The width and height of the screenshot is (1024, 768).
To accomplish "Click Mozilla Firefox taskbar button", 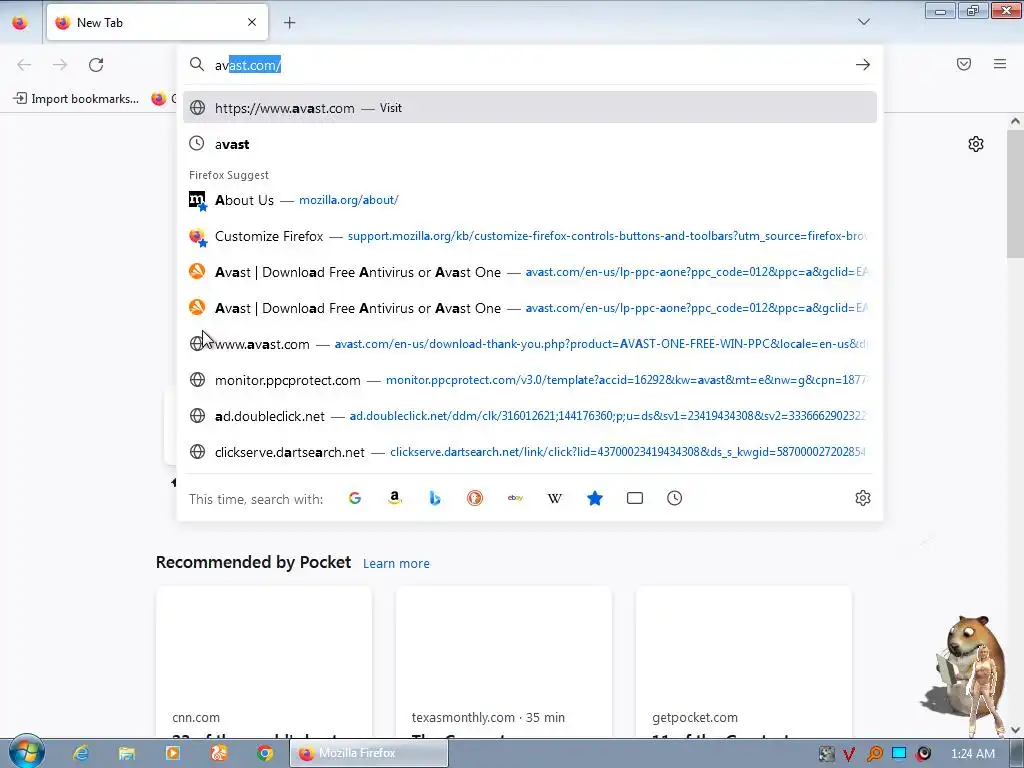I will tap(369, 753).
